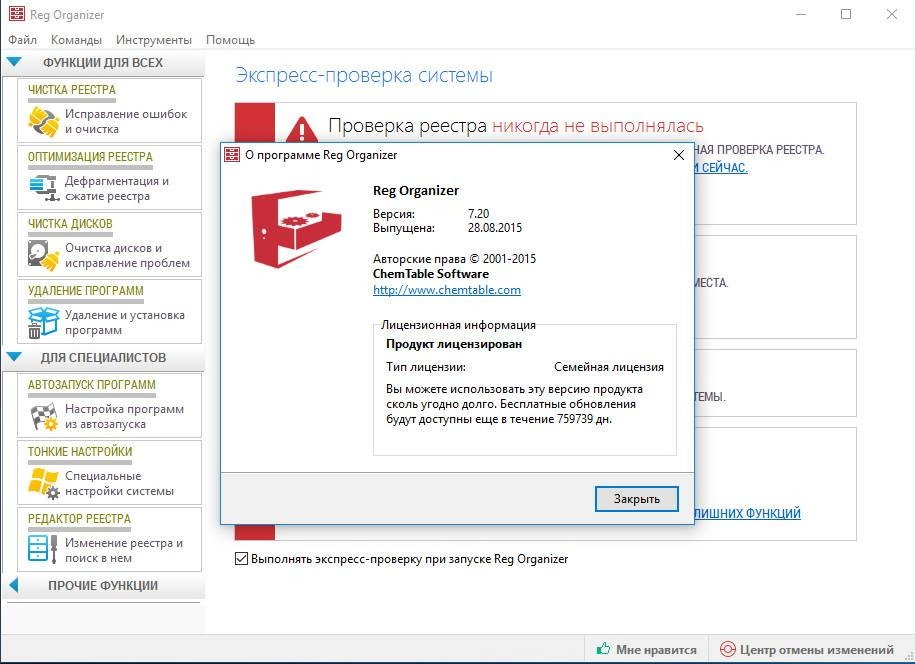This screenshot has width=915, height=664.
Task: Close the About dialog with X
Action: coord(679,155)
